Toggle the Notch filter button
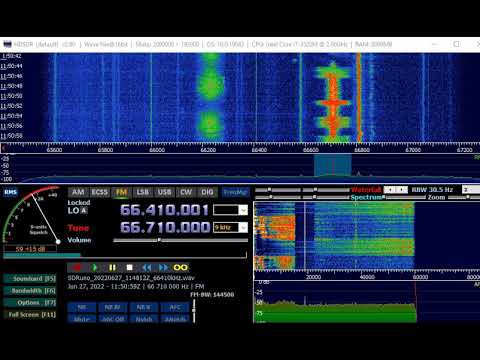The image size is (480, 360). click(x=144, y=319)
